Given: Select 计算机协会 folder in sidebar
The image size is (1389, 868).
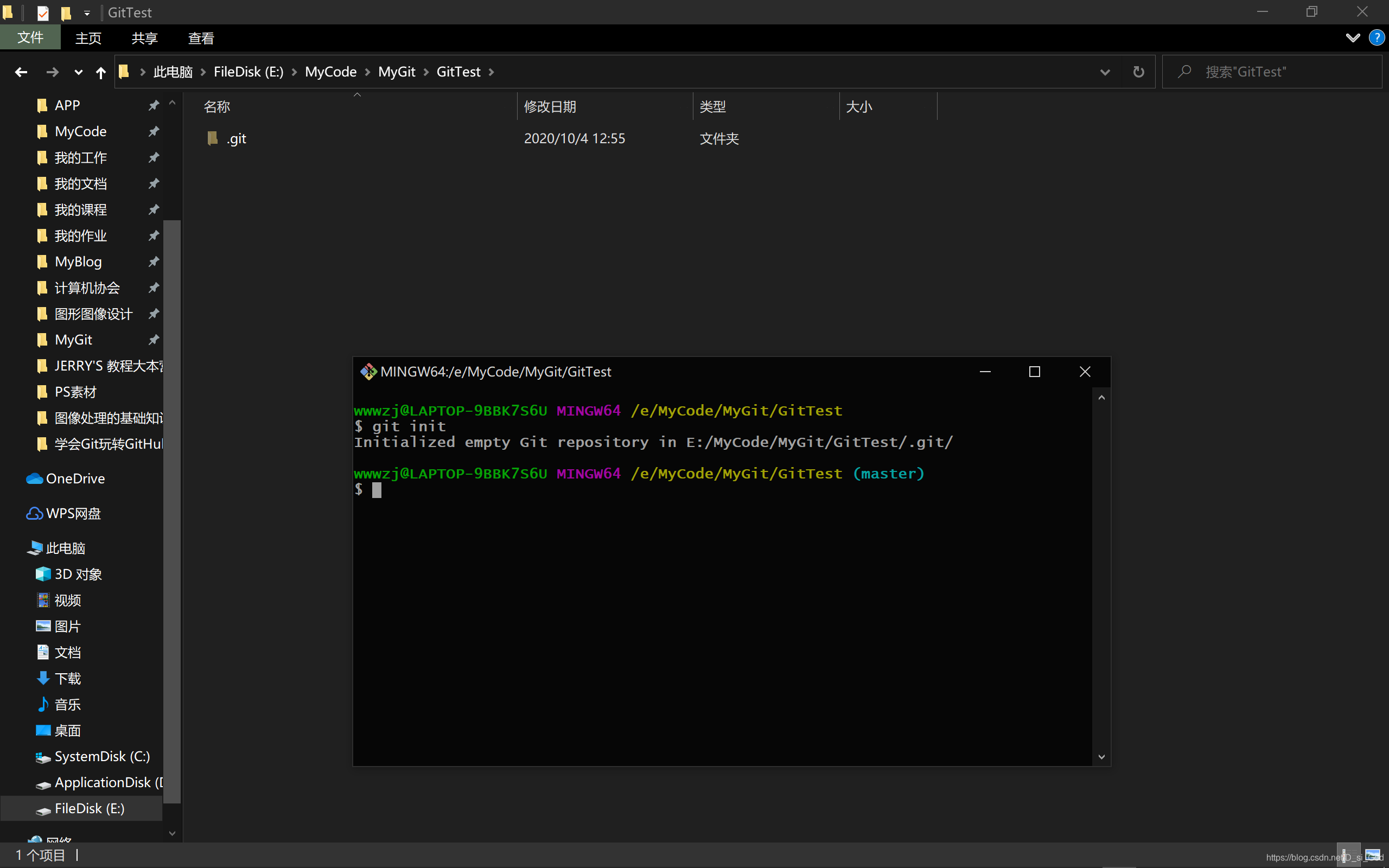Looking at the screenshot, I should [x=87, y=288].
